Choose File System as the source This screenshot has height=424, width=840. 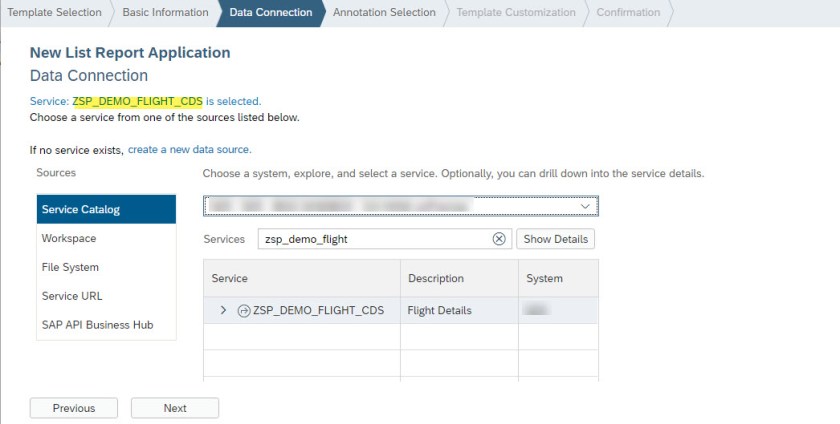click(70, 268)
